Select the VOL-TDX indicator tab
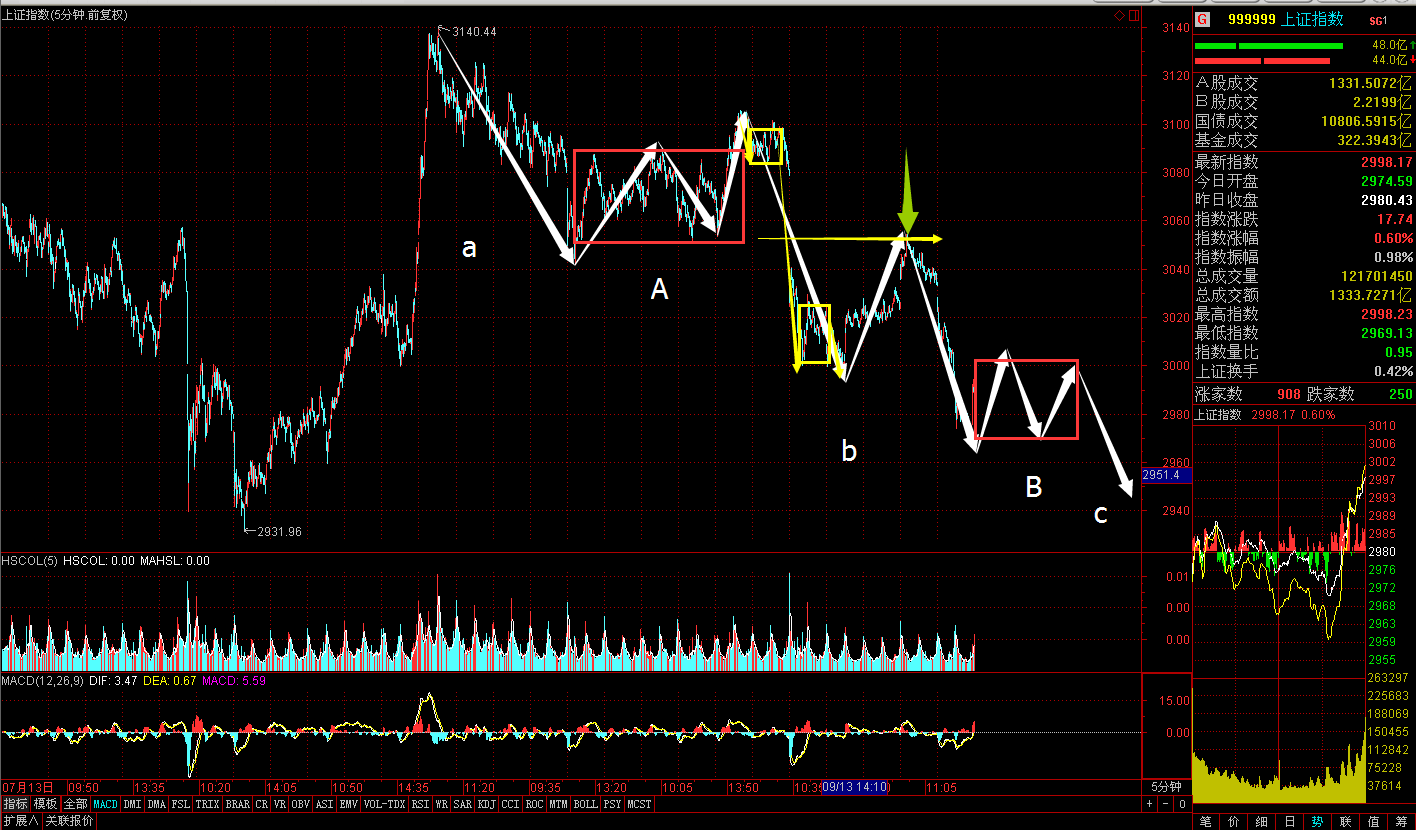 [385, 804]
